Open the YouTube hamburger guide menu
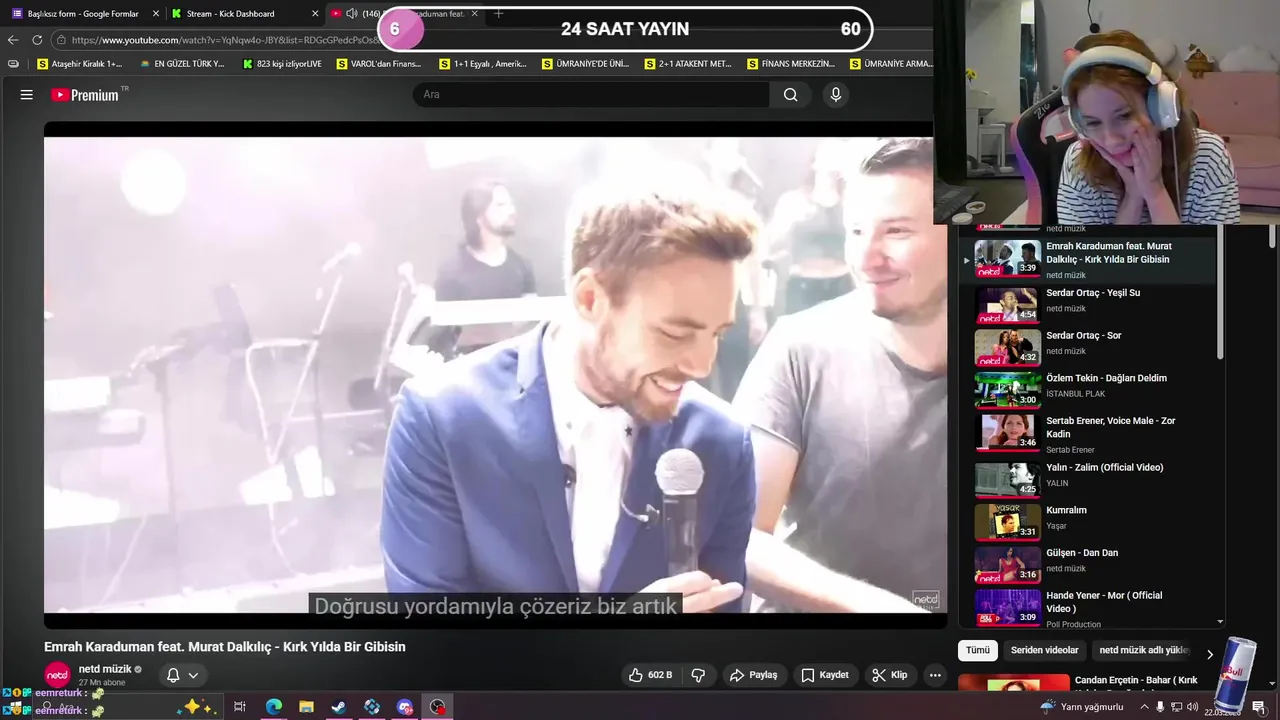The height and width of the screenshot is (720, 1280). [27, 95]
